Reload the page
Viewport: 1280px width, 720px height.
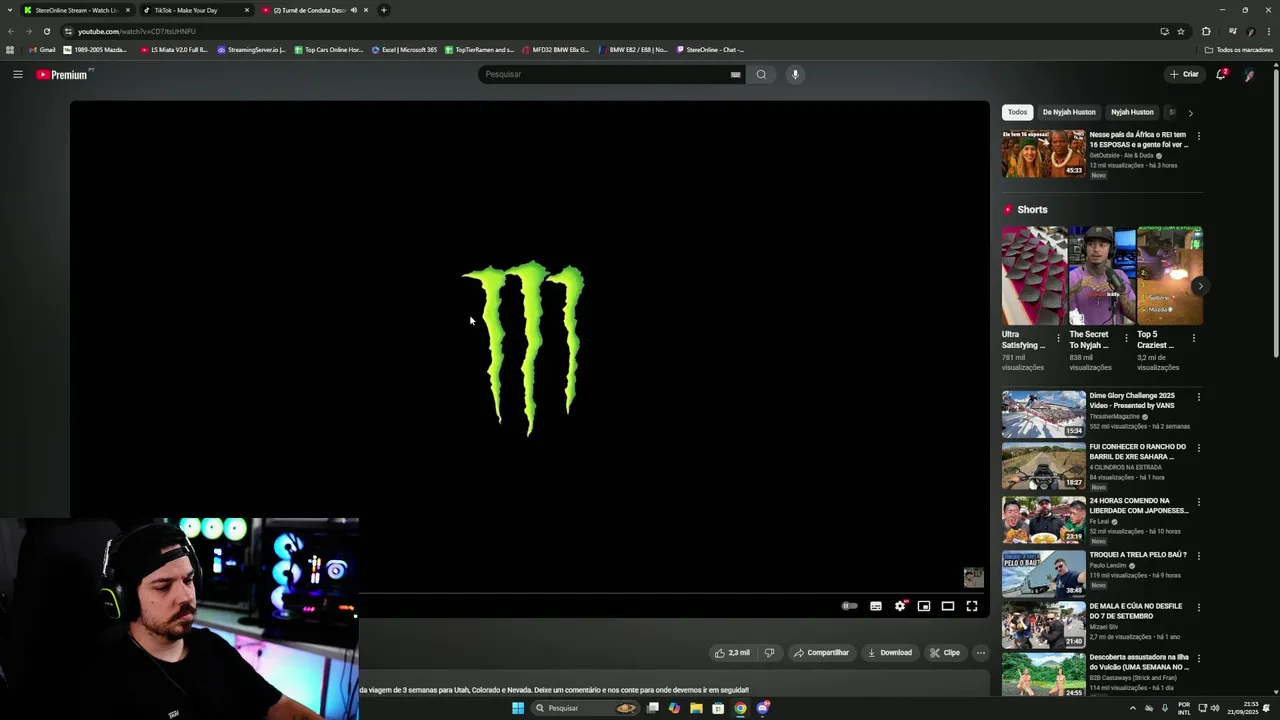(46, 31)
